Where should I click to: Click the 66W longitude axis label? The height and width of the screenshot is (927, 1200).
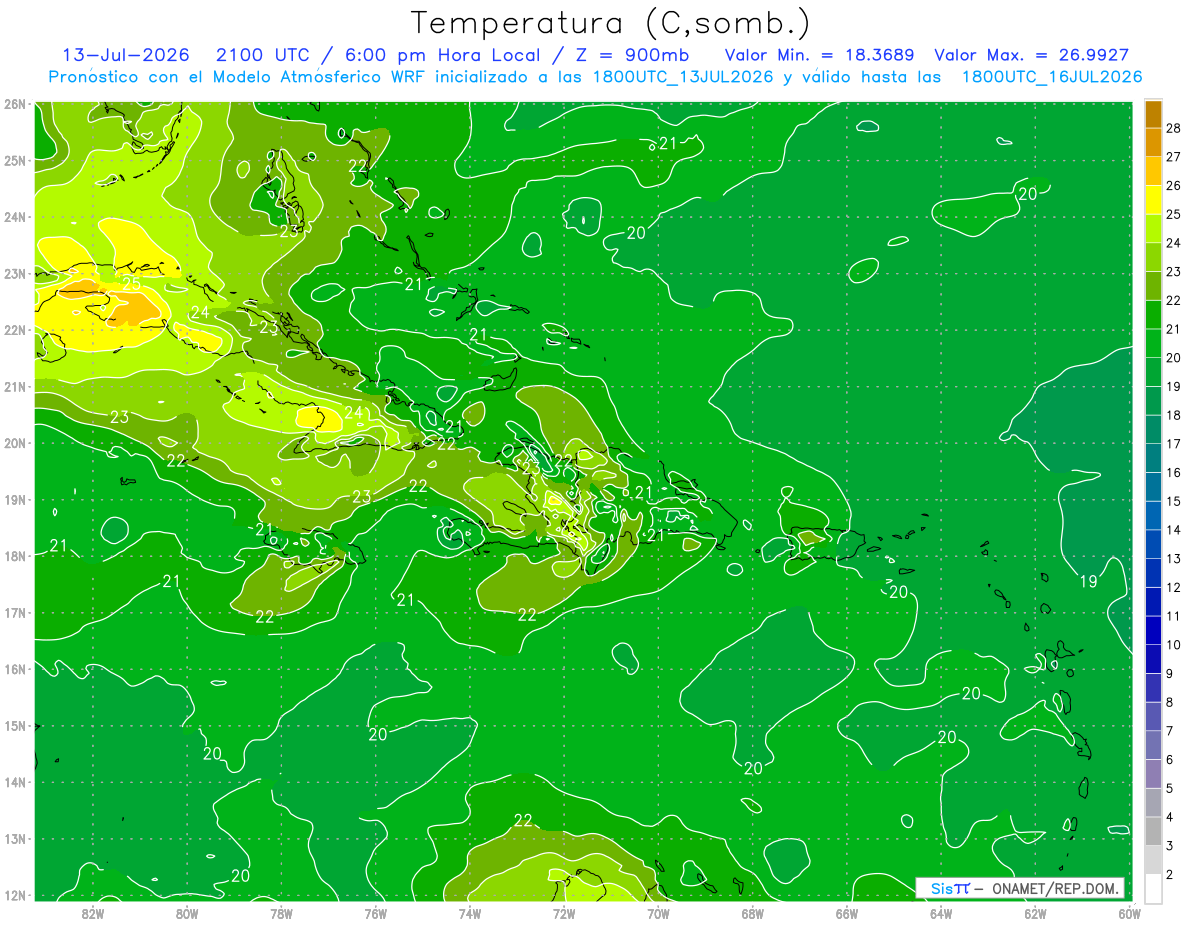click(846, 913)
